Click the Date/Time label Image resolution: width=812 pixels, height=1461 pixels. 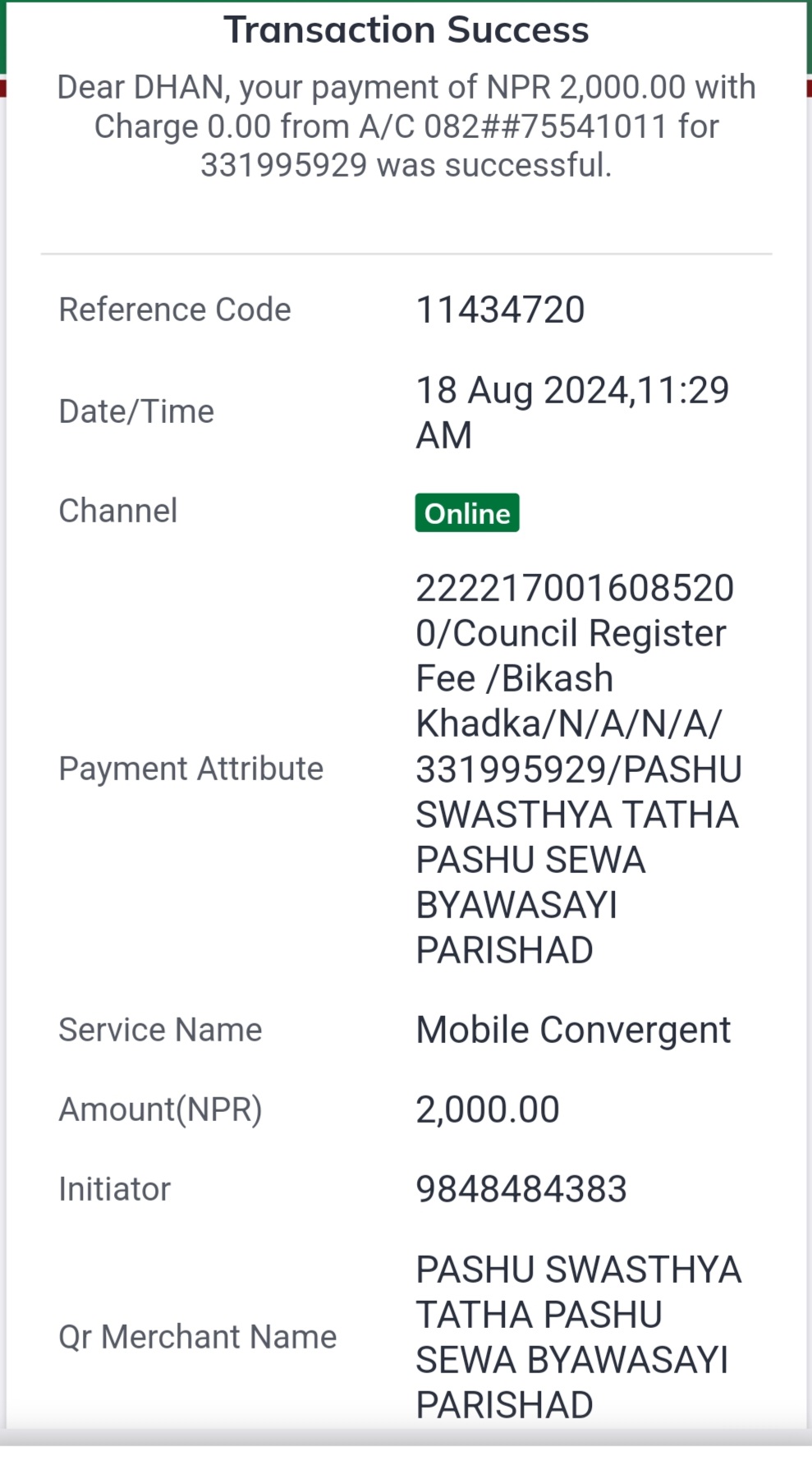click(x=136, y=411)
